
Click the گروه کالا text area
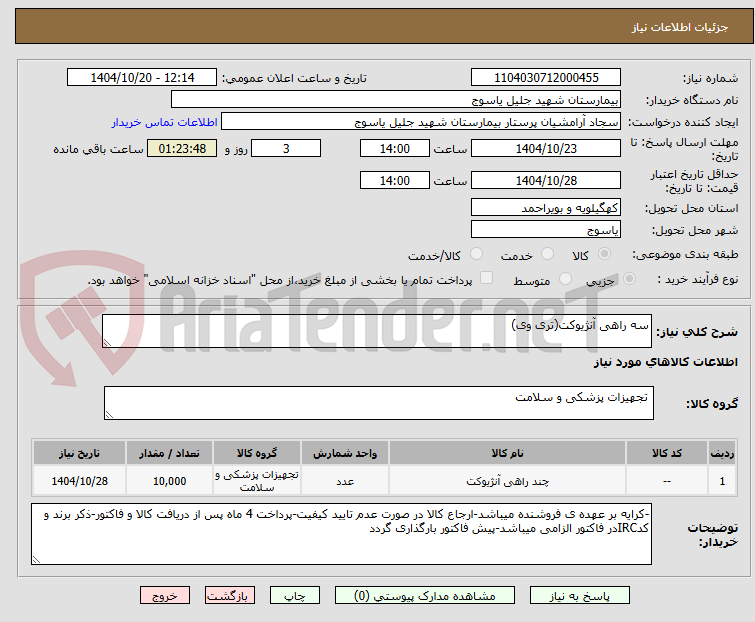(379, 403)
